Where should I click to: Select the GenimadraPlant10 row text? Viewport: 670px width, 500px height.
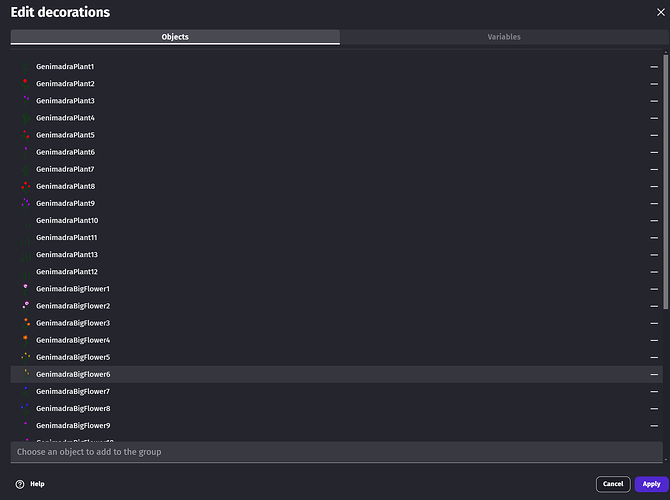point(67,221)
